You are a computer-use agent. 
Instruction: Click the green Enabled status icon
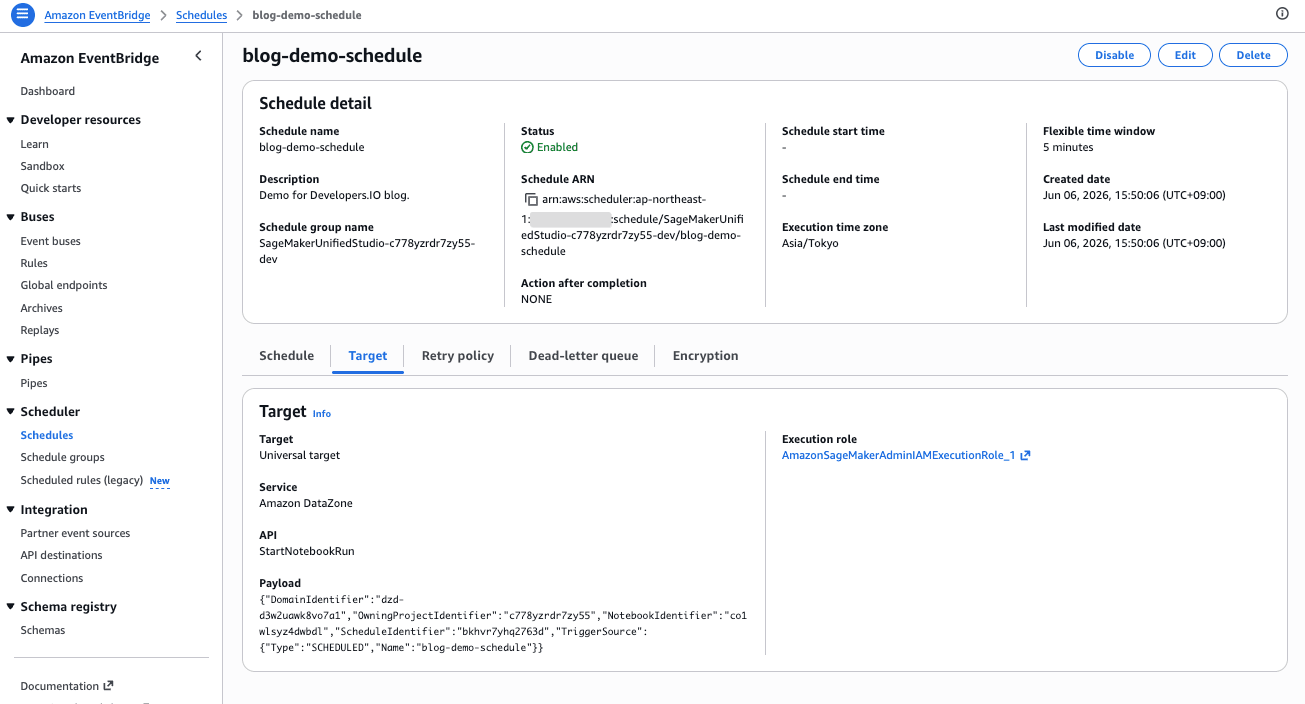coord(527,147)
